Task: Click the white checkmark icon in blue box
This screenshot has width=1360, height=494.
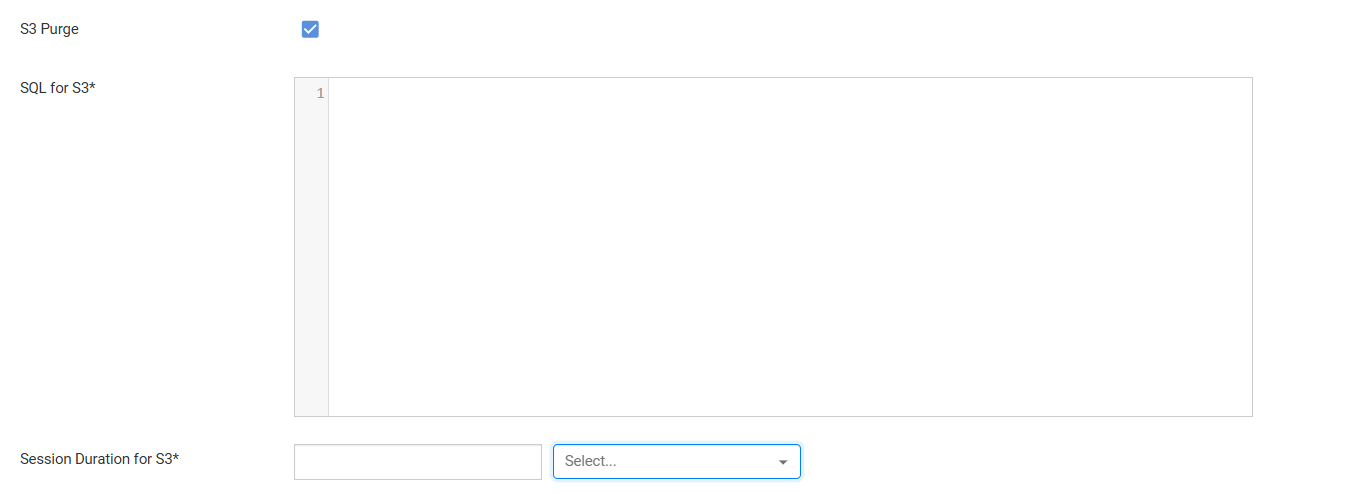Action: coord(310,29)
